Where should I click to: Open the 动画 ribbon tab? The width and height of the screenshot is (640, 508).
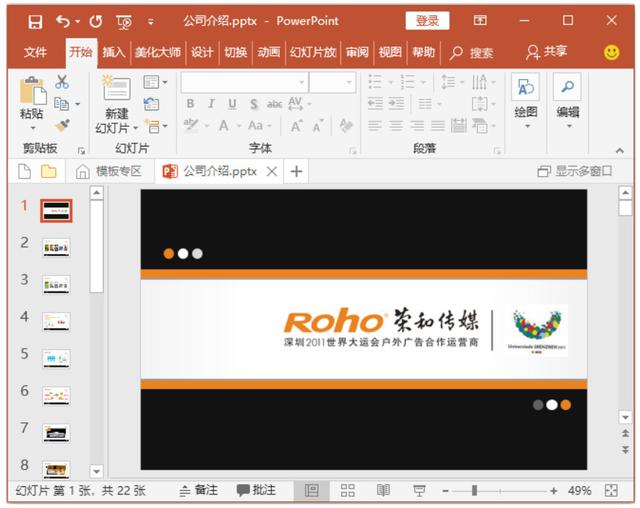pos(269,52)
